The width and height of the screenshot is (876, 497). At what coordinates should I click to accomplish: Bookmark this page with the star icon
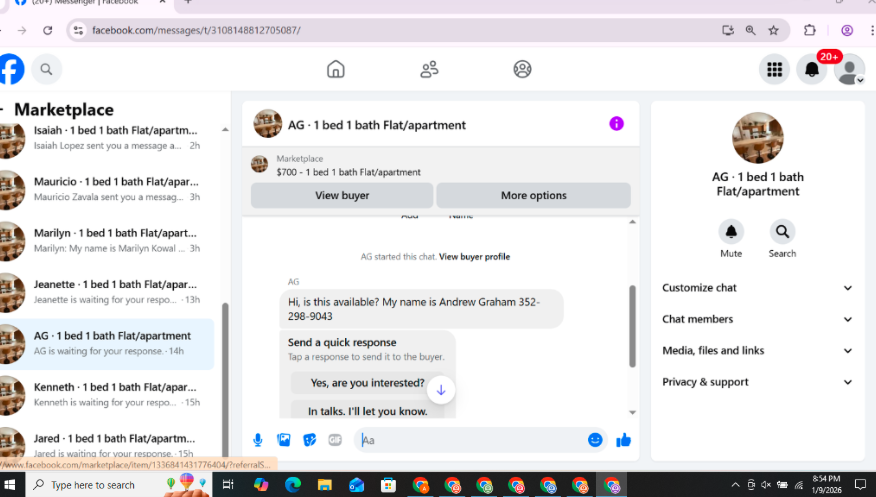(x=773, y=30)
